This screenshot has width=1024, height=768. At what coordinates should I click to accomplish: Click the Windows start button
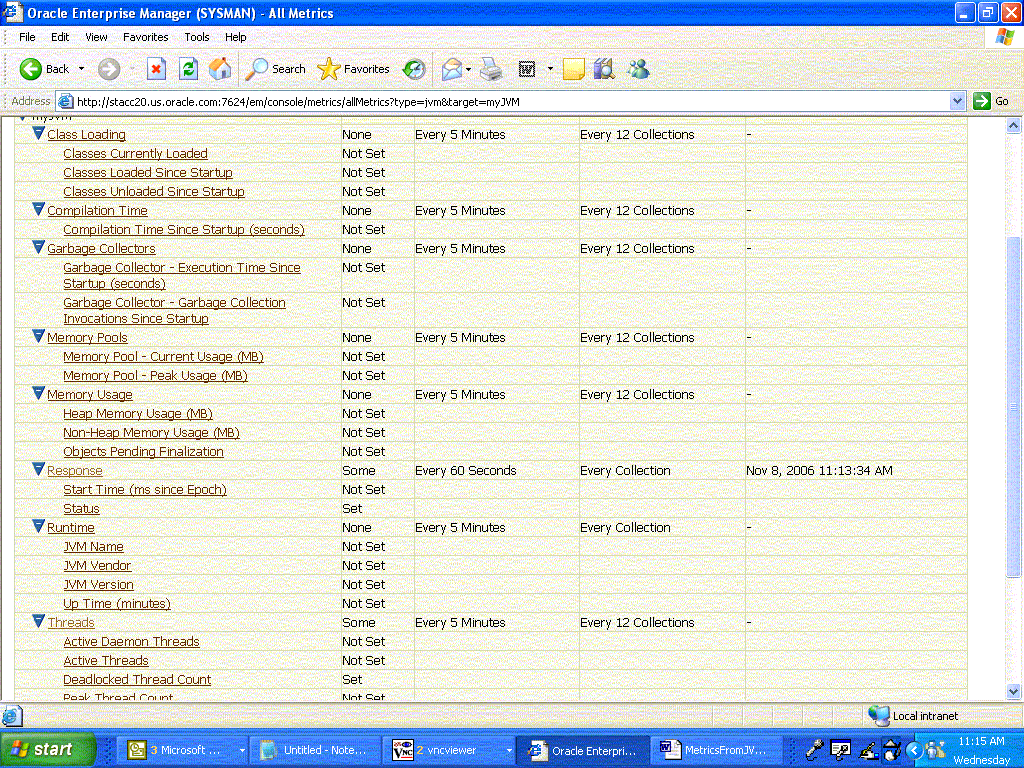[x=48, y=750]
